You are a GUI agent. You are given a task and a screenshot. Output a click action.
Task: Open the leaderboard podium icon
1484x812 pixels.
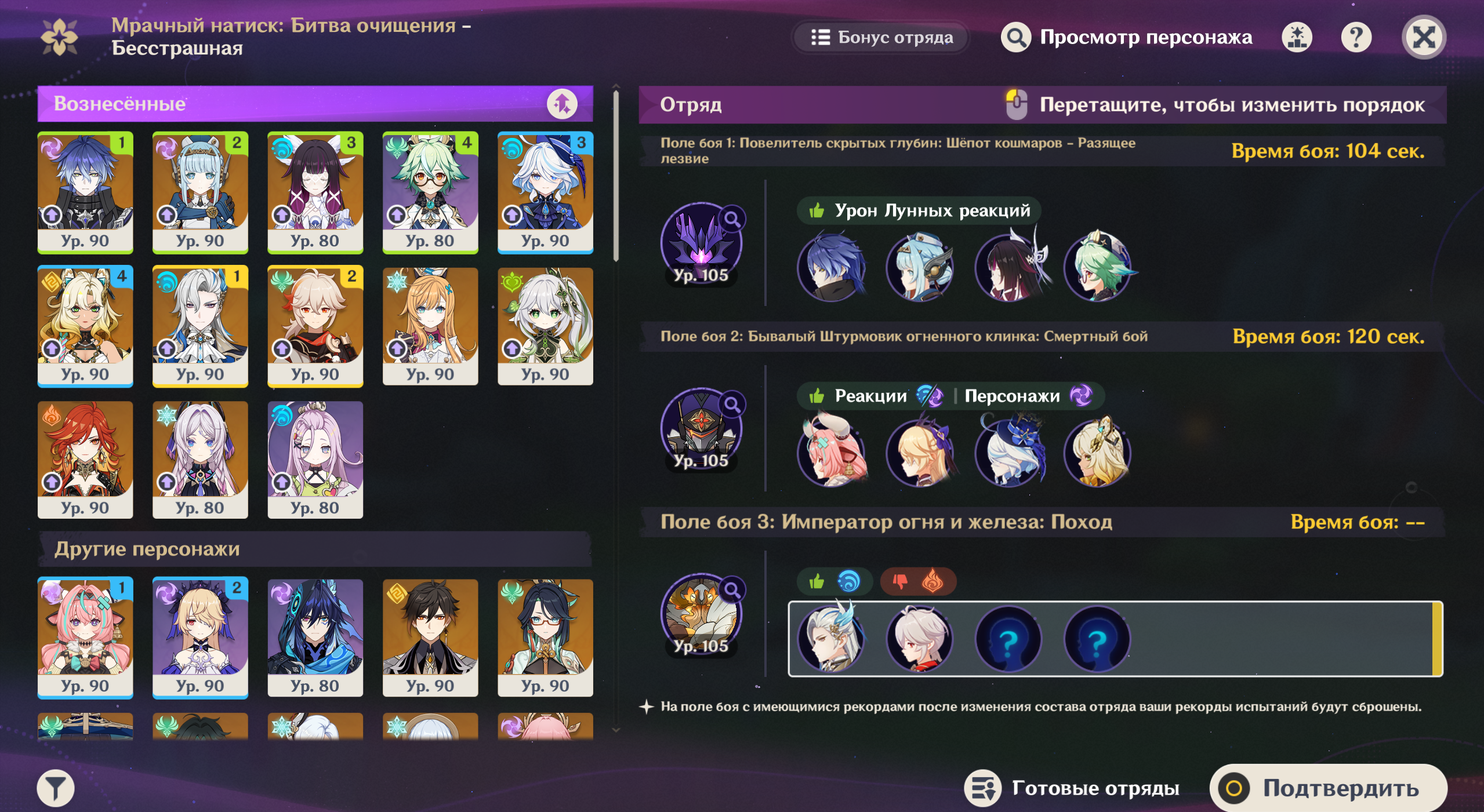click(x=1297, y=38)
